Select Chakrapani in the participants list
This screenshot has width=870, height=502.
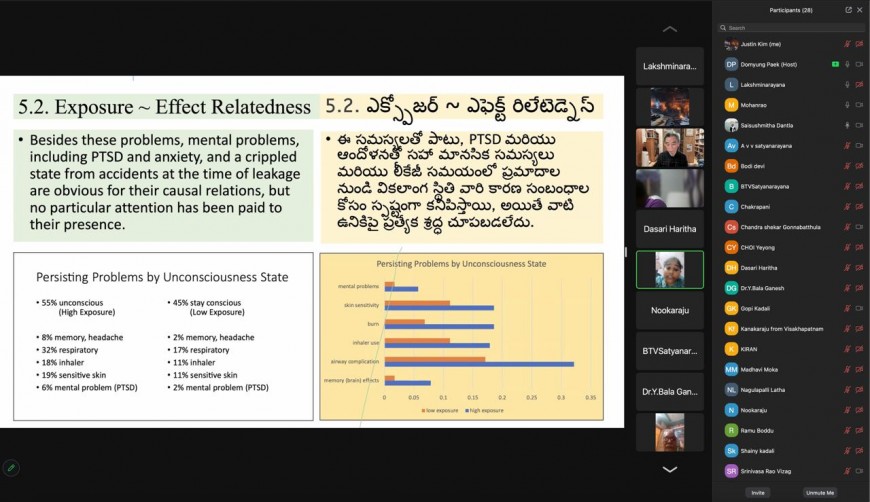click(761, 207)
